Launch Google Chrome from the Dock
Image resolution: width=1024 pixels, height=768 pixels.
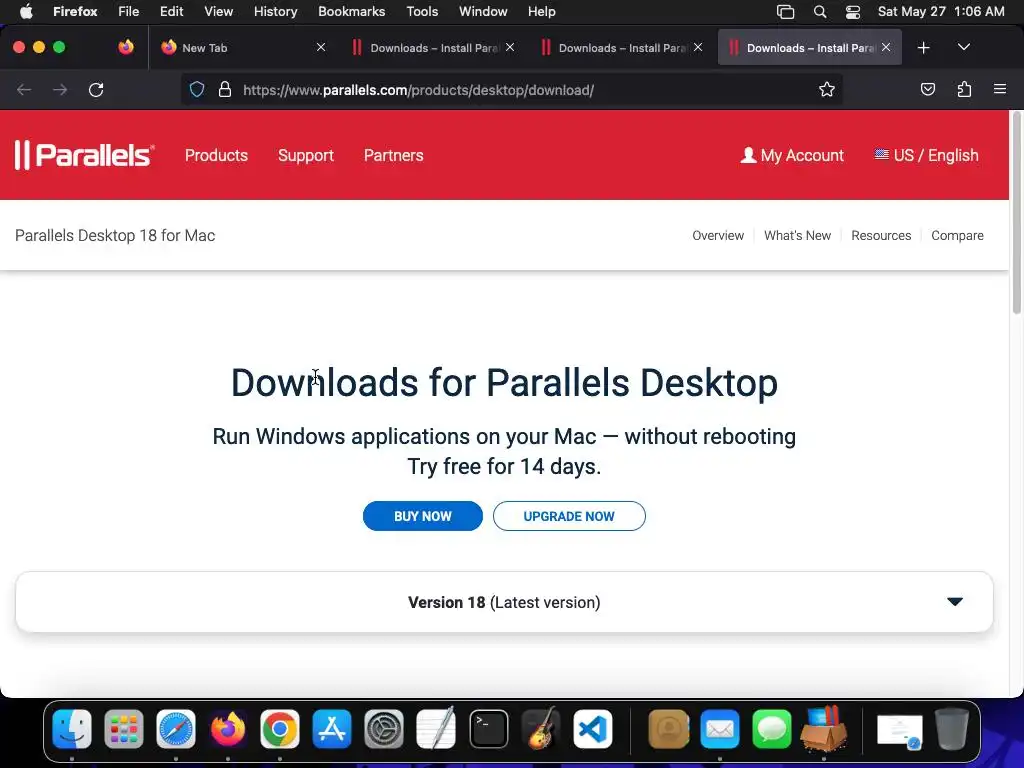[280, 729]
